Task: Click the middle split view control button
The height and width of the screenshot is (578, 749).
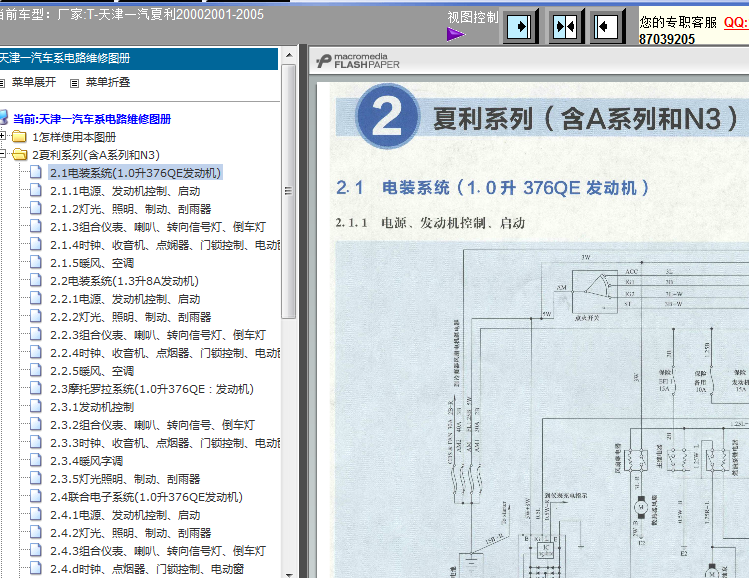Action: click(x=564, y=26)
